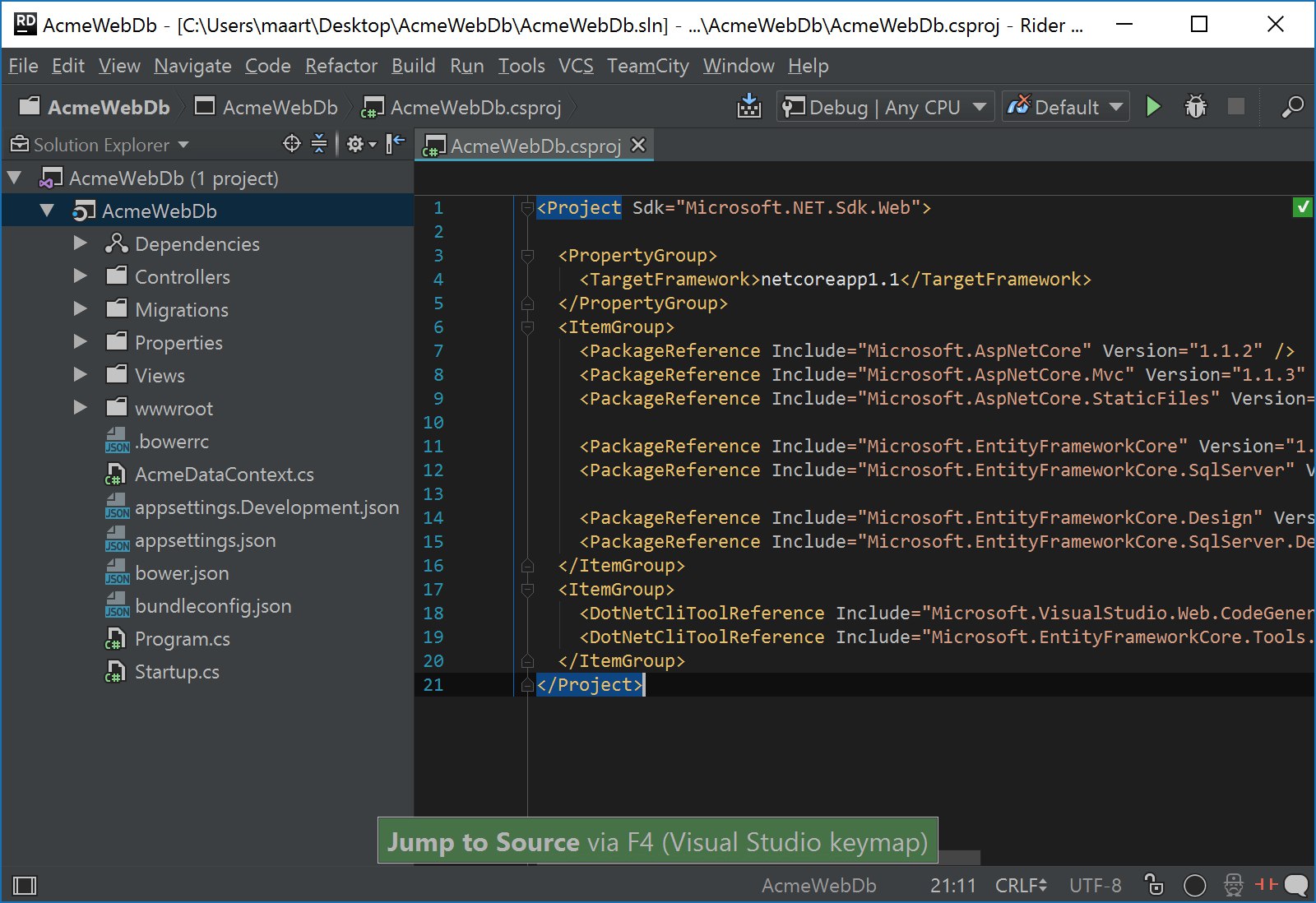Collapse all in Solution Explorer

[319, 144]
